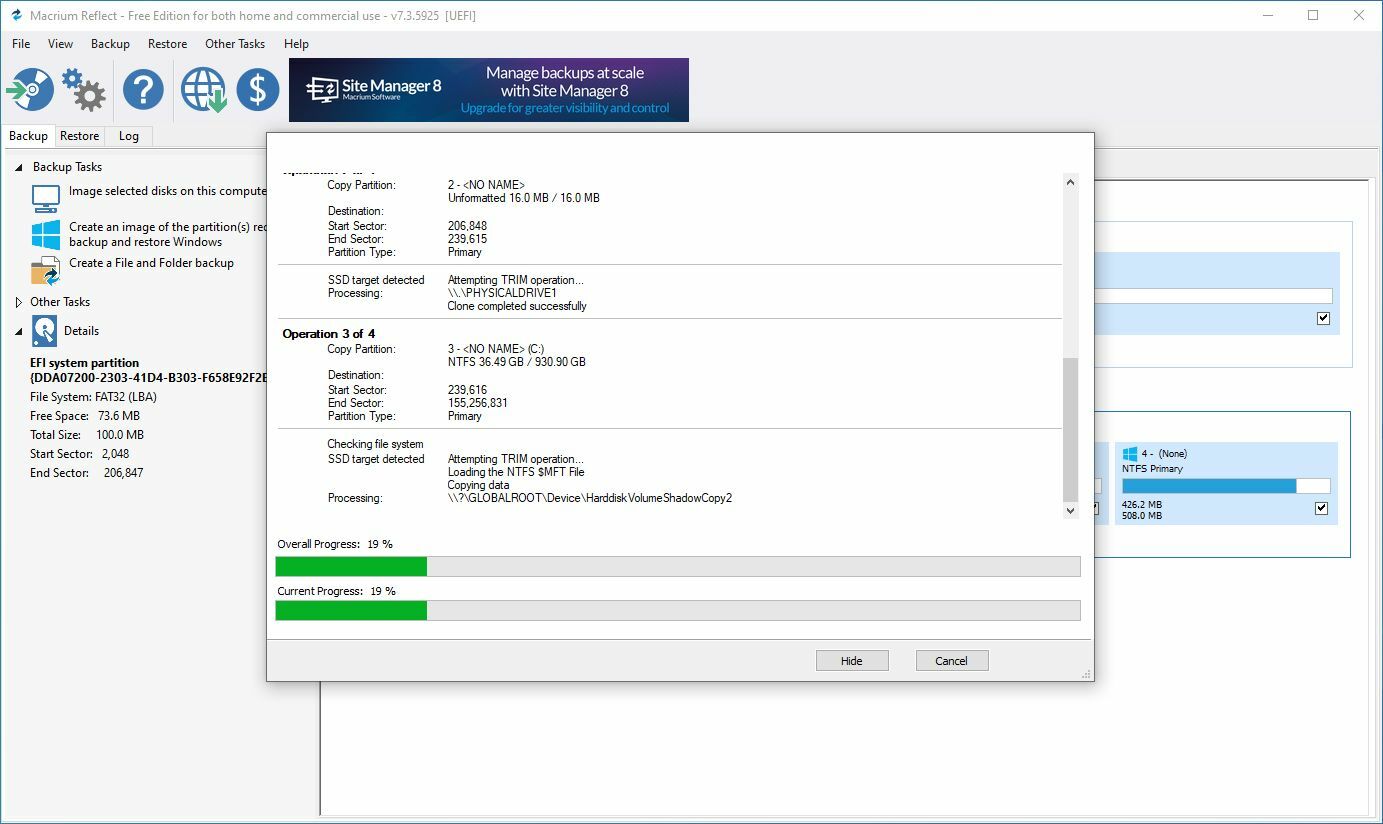This screenshot has width=1383, height=824.
Task: Click the 426.2 MB value on partition 4
Action: [x=1142, y=505]
